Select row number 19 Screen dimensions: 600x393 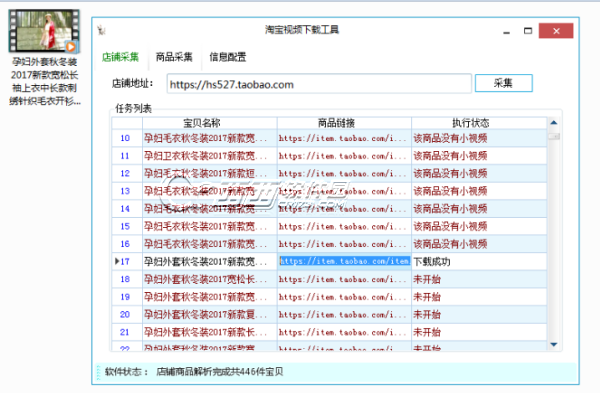127,297
